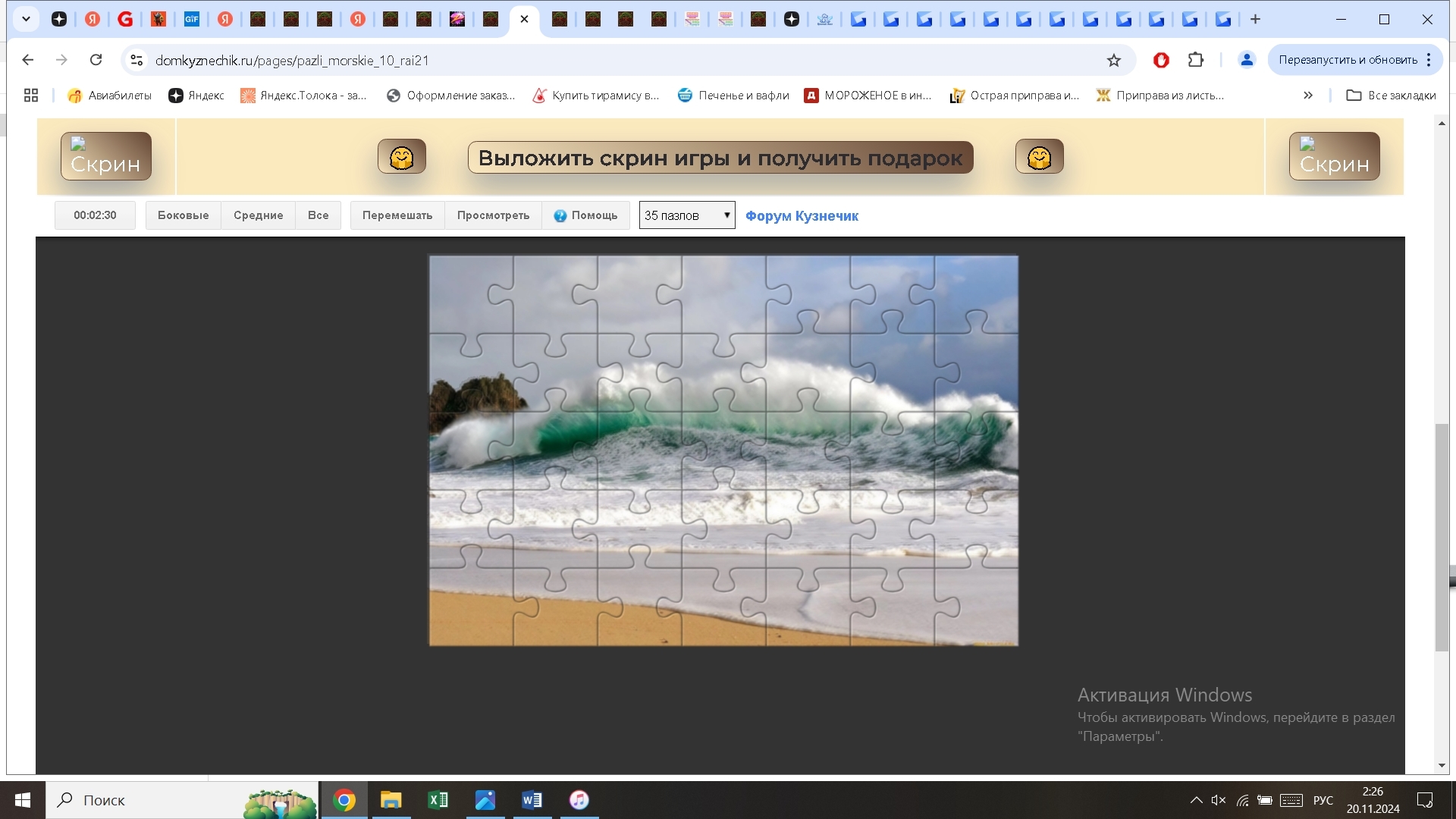This screenshot has height=819, width=1456.
Task: Click the left smiley emoji button
Action: [x=402, y=157]
